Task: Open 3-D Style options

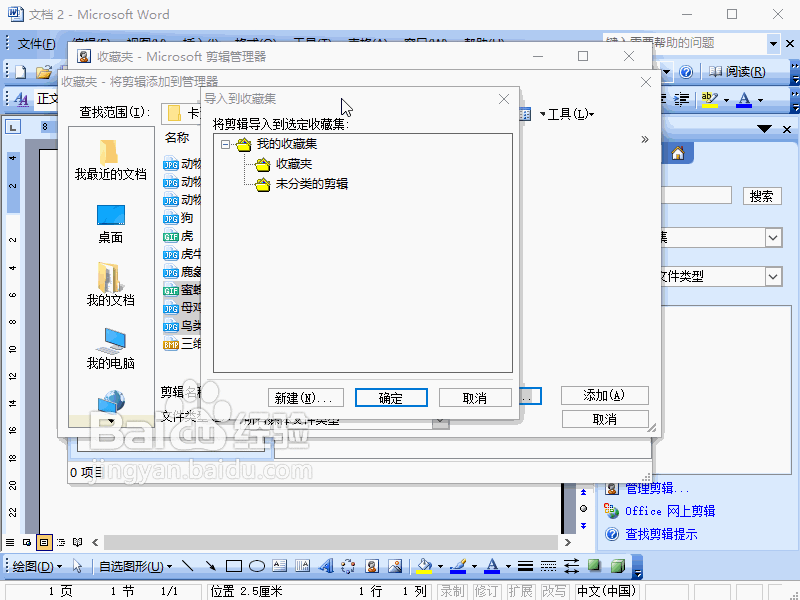Action: [618, 566]
